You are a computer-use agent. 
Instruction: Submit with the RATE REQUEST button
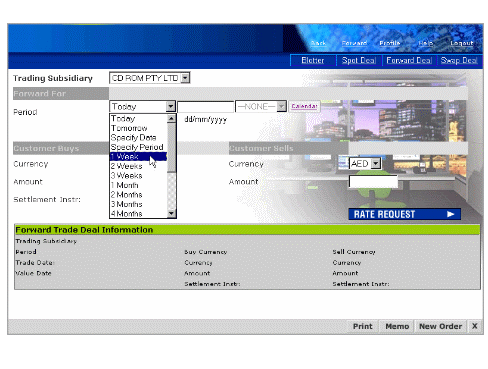(x=405, y=214)
